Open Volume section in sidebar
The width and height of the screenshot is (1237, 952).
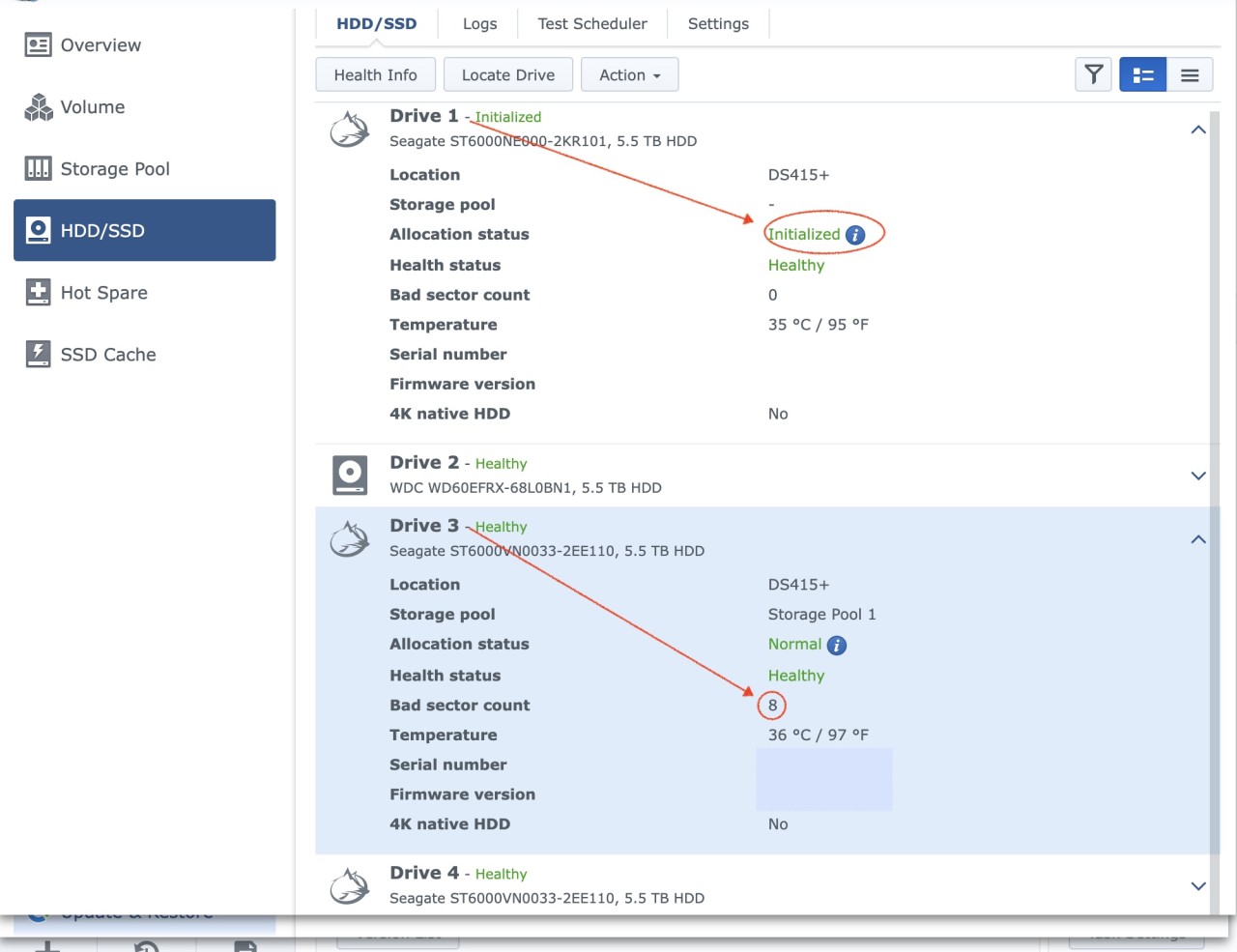(x=93, y=107)
